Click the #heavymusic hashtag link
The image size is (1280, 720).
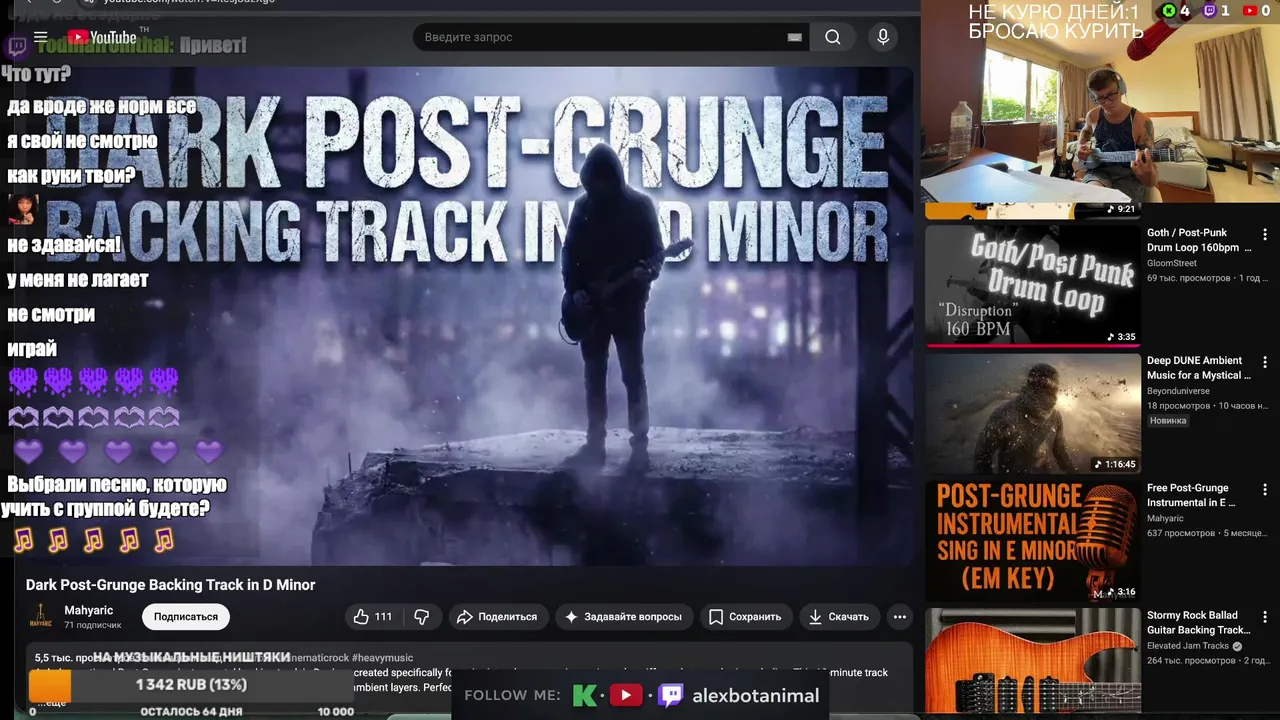[382, 658]
